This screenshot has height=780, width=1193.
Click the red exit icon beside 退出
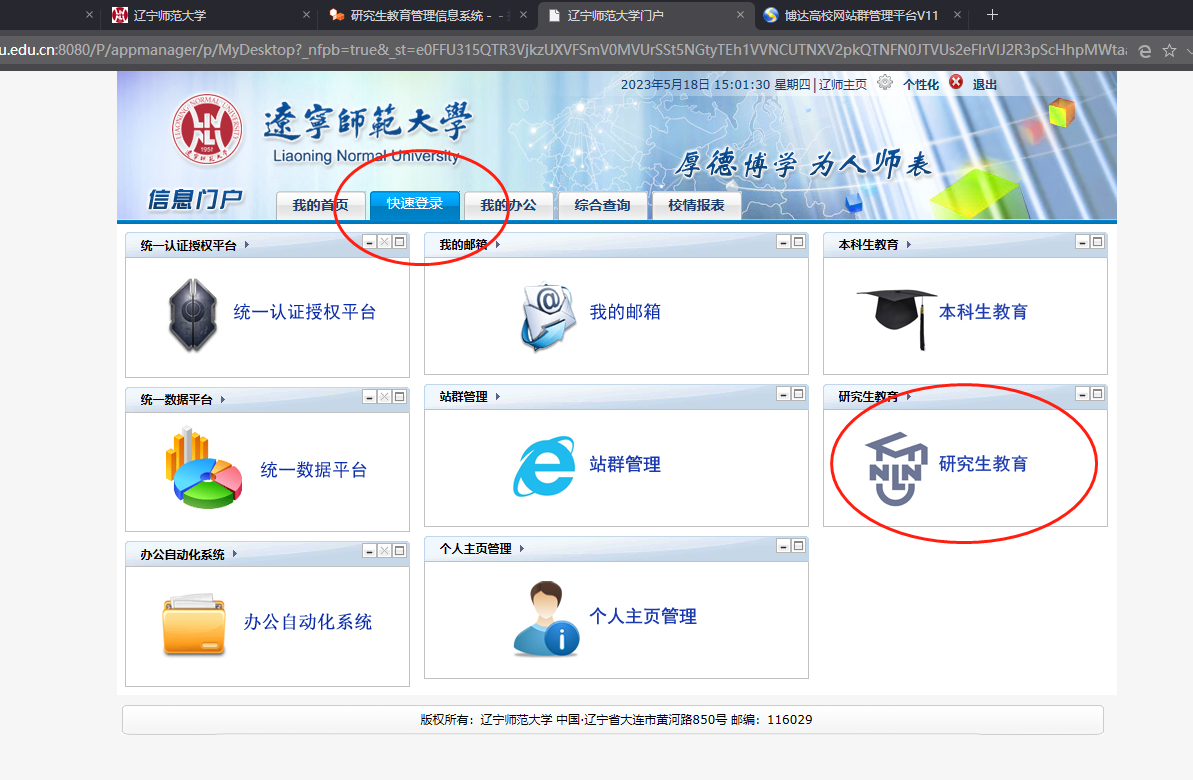[956, 82]
